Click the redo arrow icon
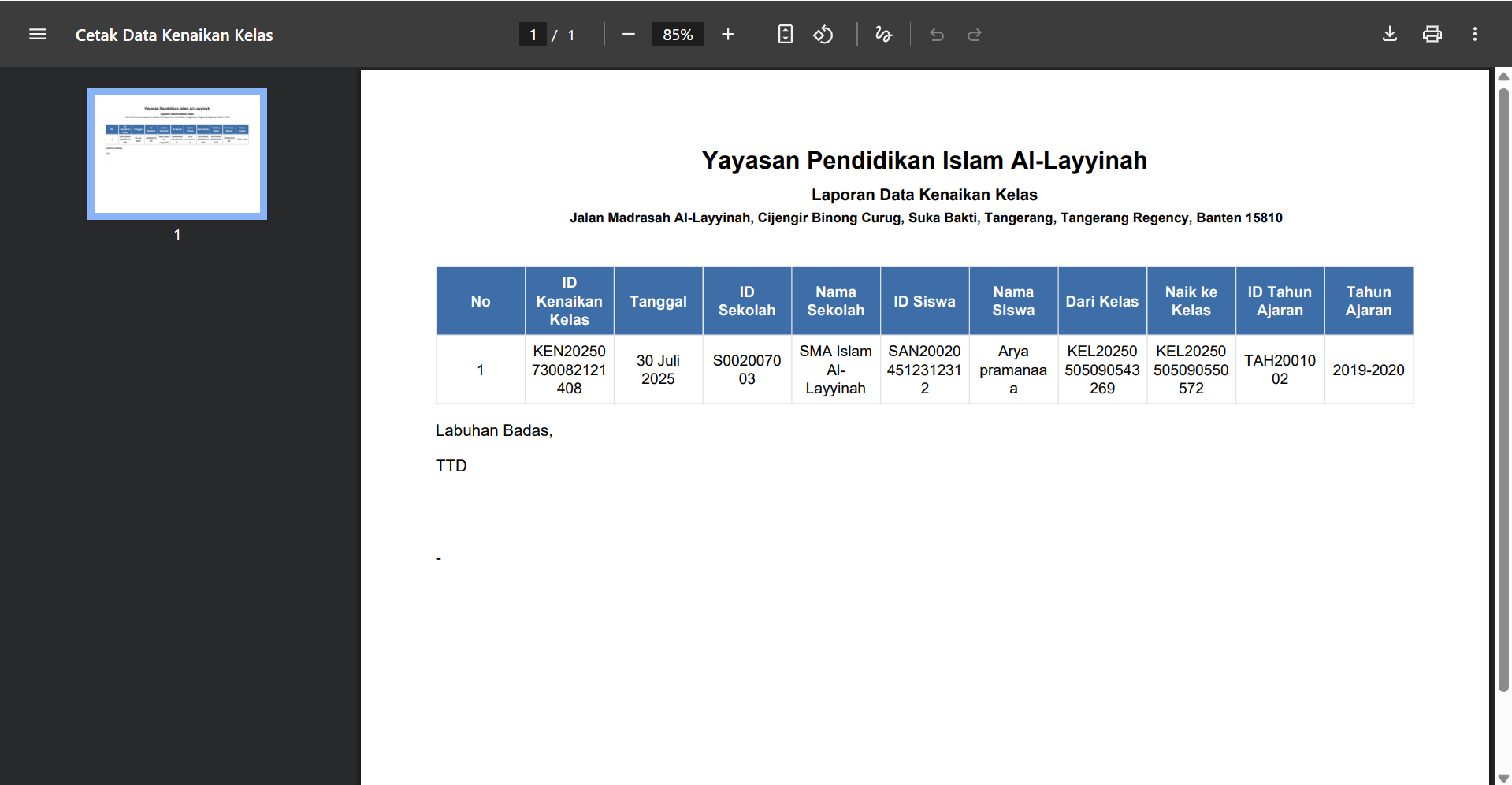The height and width of the screenshot is (785, 1512). click(x=975, y=35)
